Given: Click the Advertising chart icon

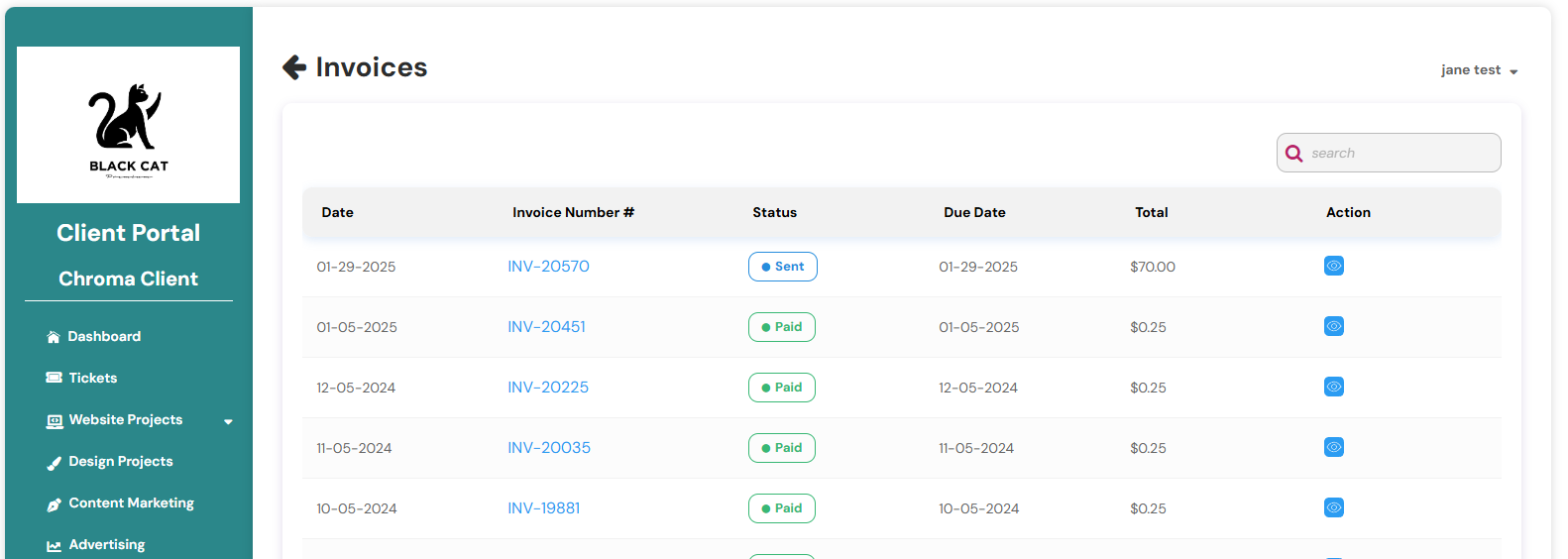Looking at the screenshot, I should [55, 546].
